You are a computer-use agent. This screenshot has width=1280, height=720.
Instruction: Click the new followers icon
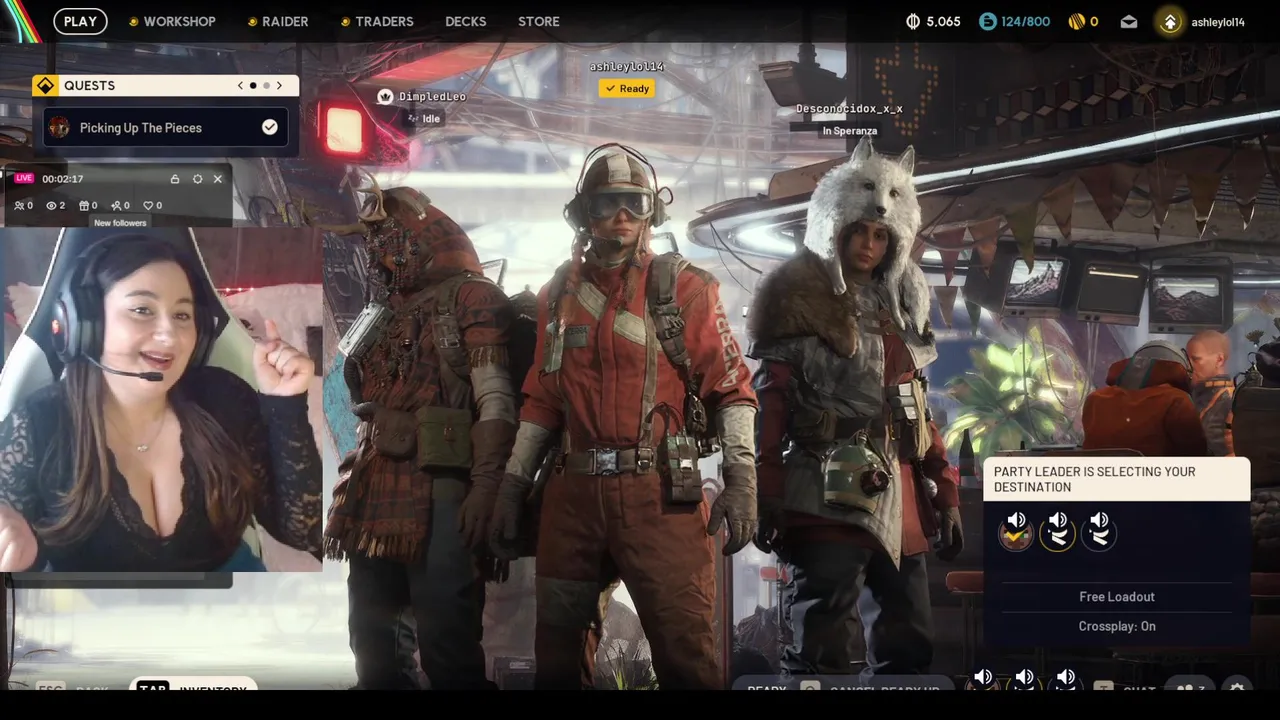[x=116, y=205]
